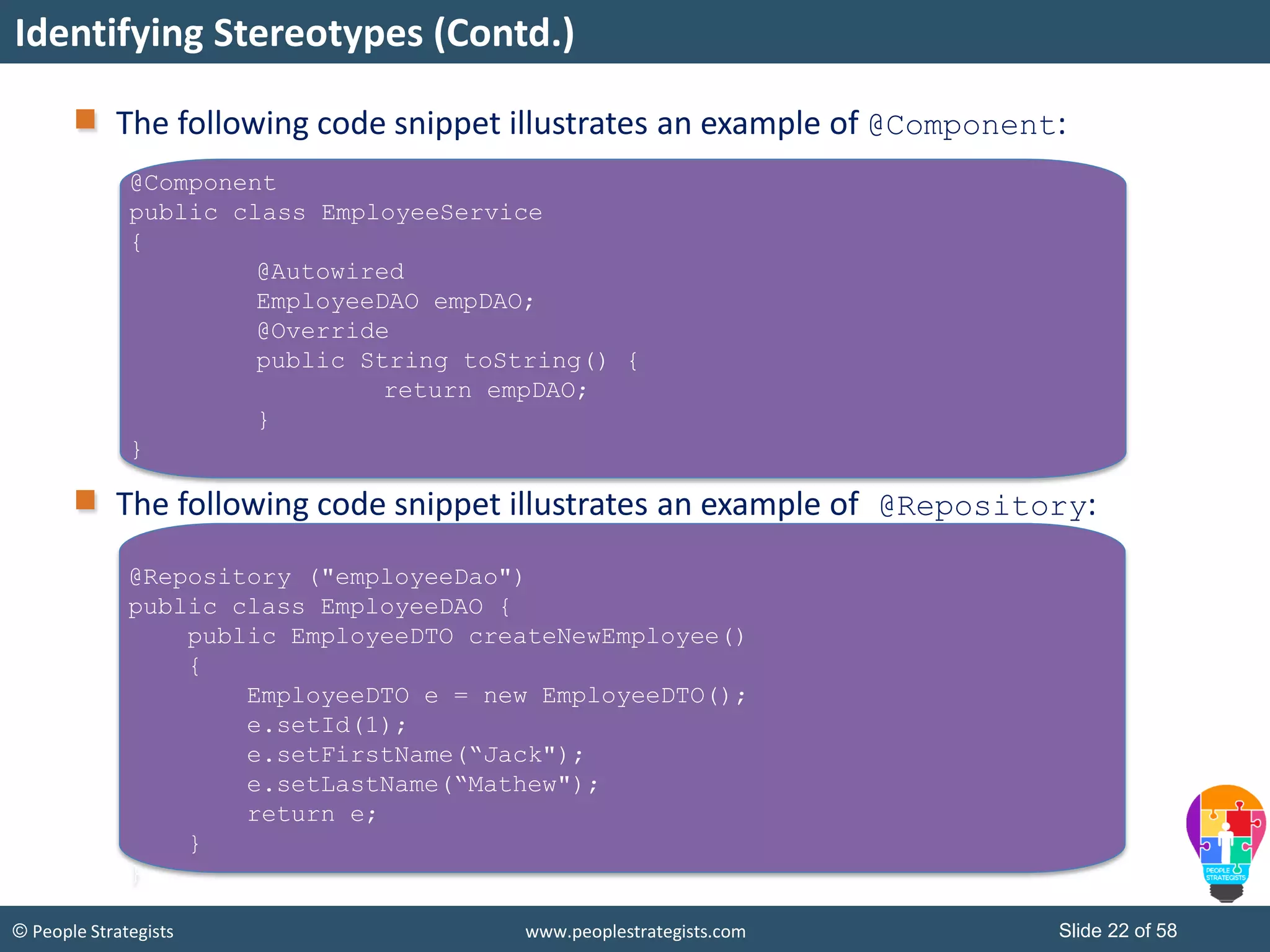Screen dimensions: 1270x952
Task: Click the People Strategists lightbulb puzzle logo
Action: point(1225,843)
